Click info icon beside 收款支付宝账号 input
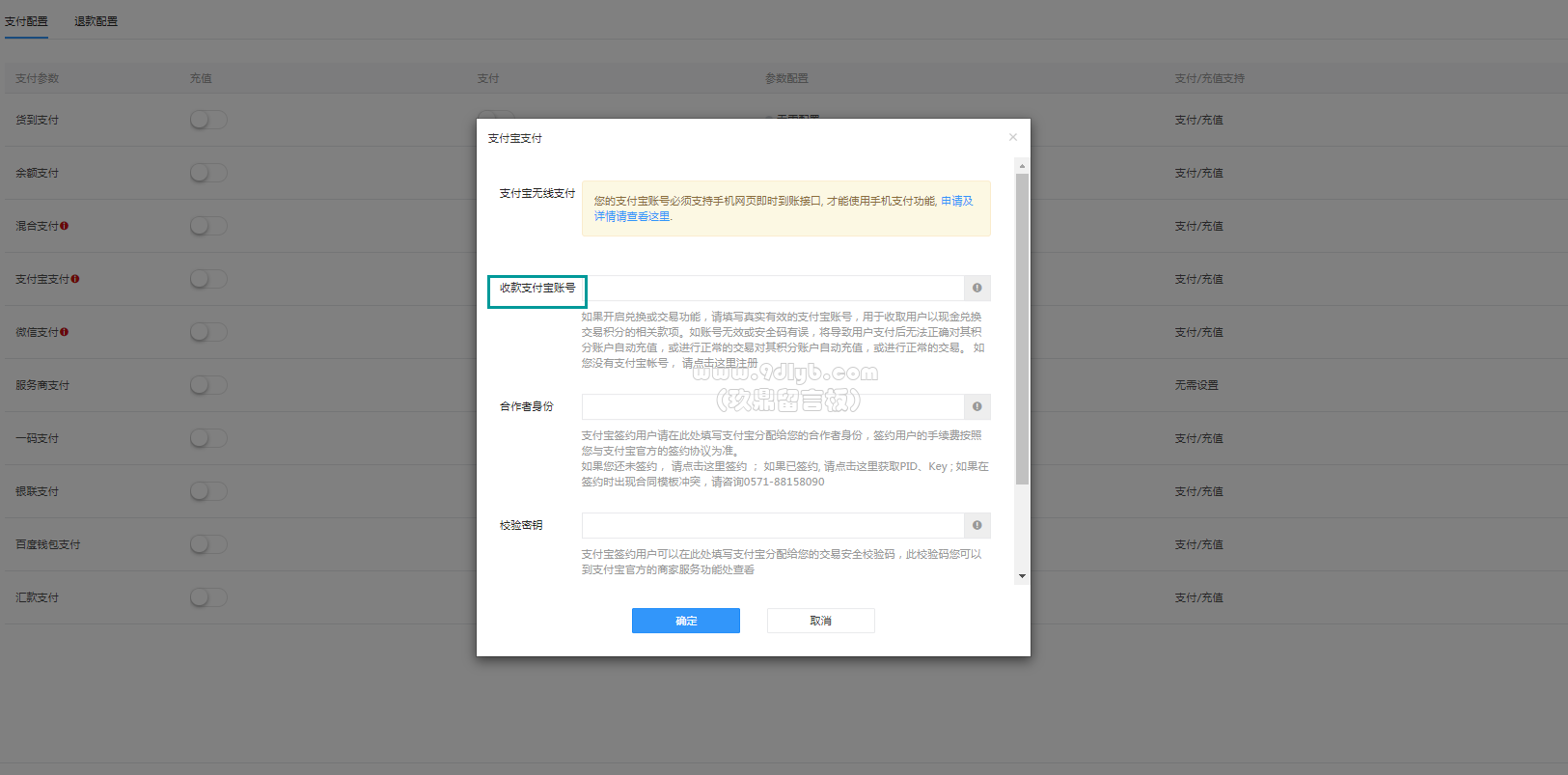Screen dimensions: 1568x775 (x=977, y=288)
